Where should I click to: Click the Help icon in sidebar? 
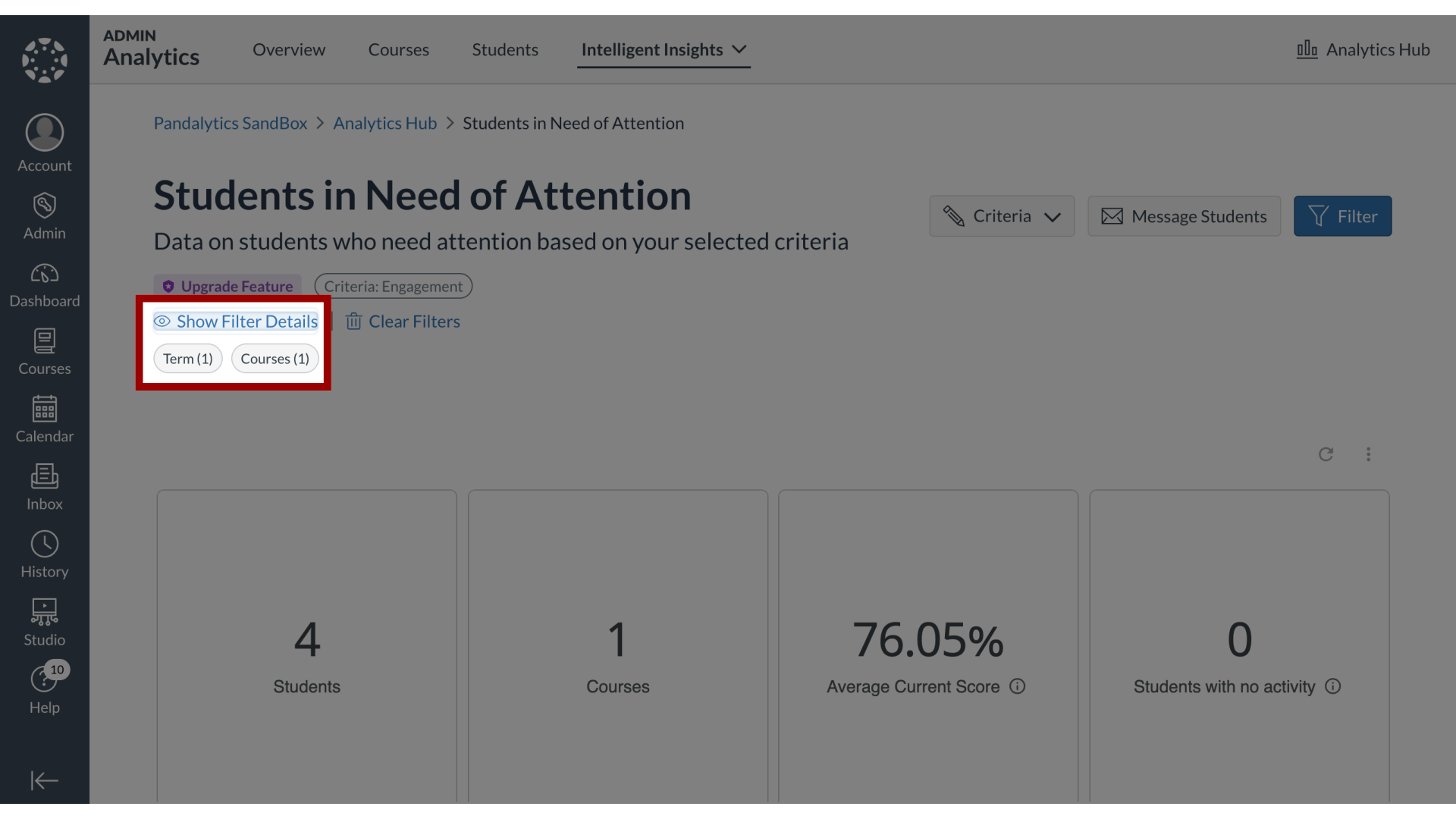[44, 690]
